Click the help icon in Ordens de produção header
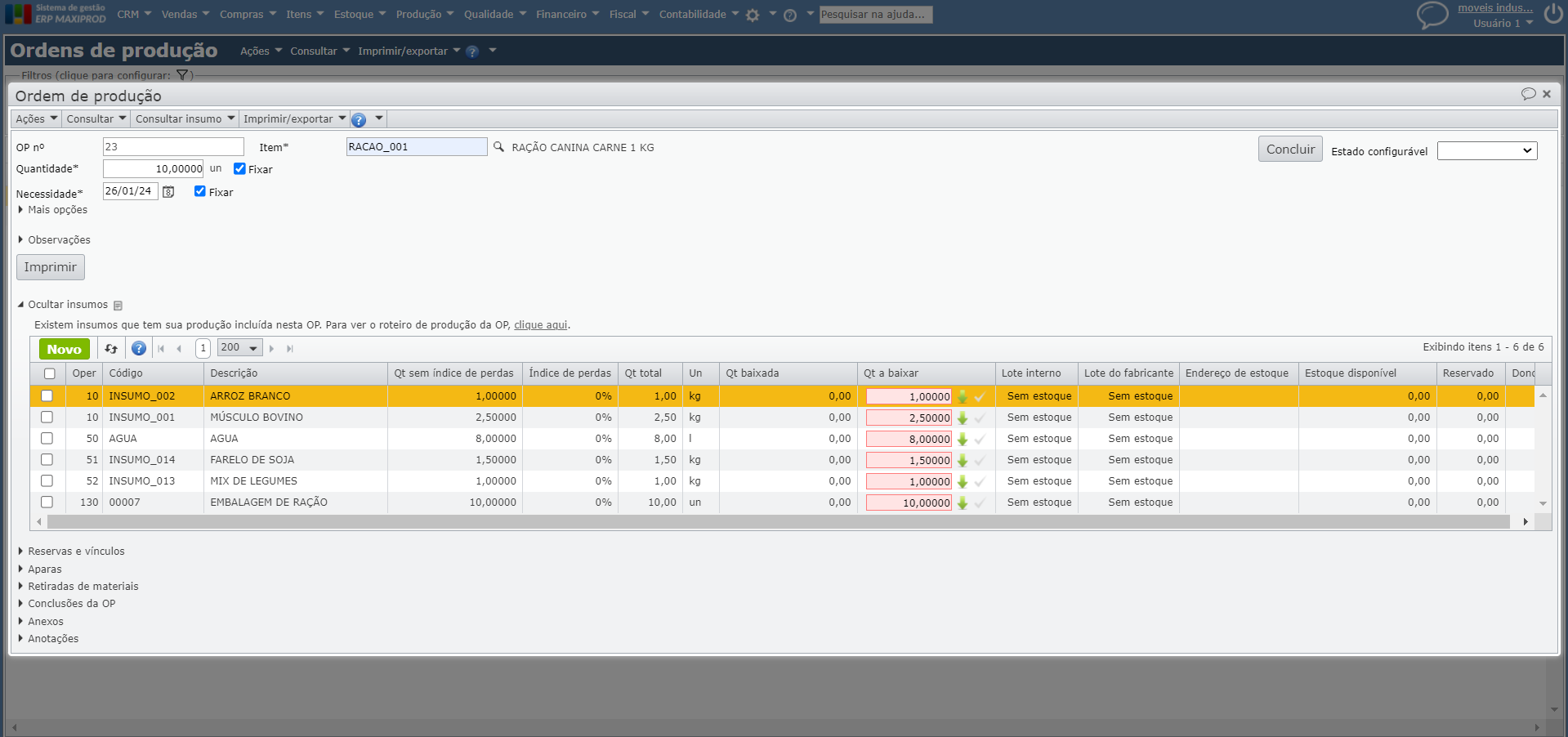 pos(472,51)
